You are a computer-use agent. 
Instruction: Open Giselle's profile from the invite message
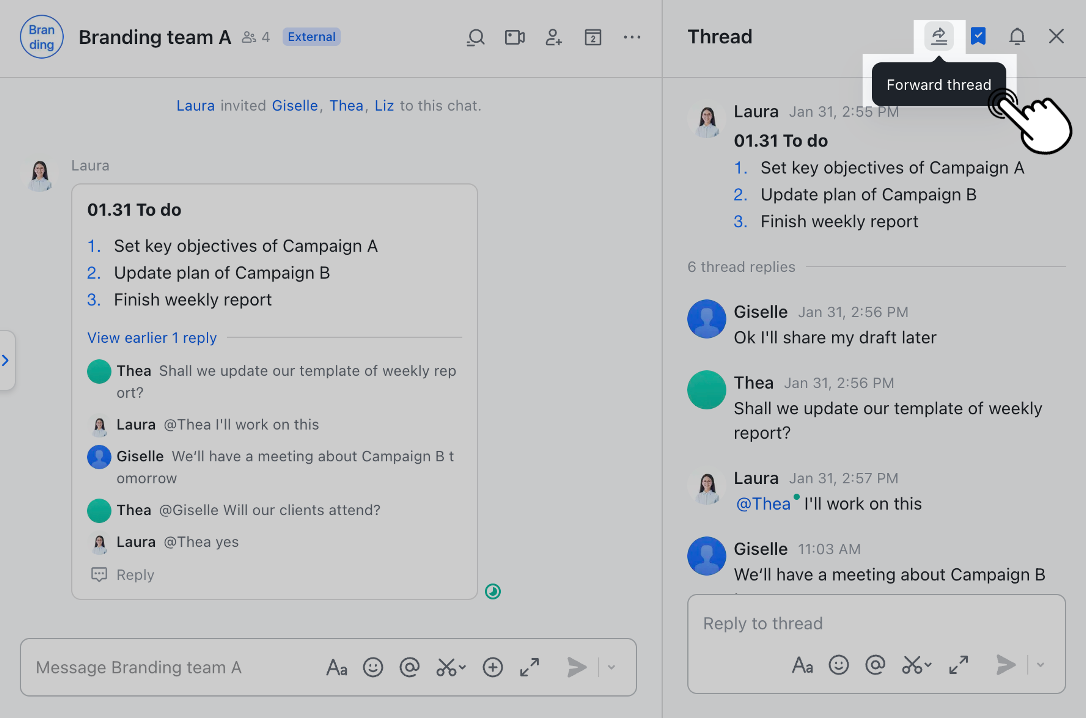point(294,105)
